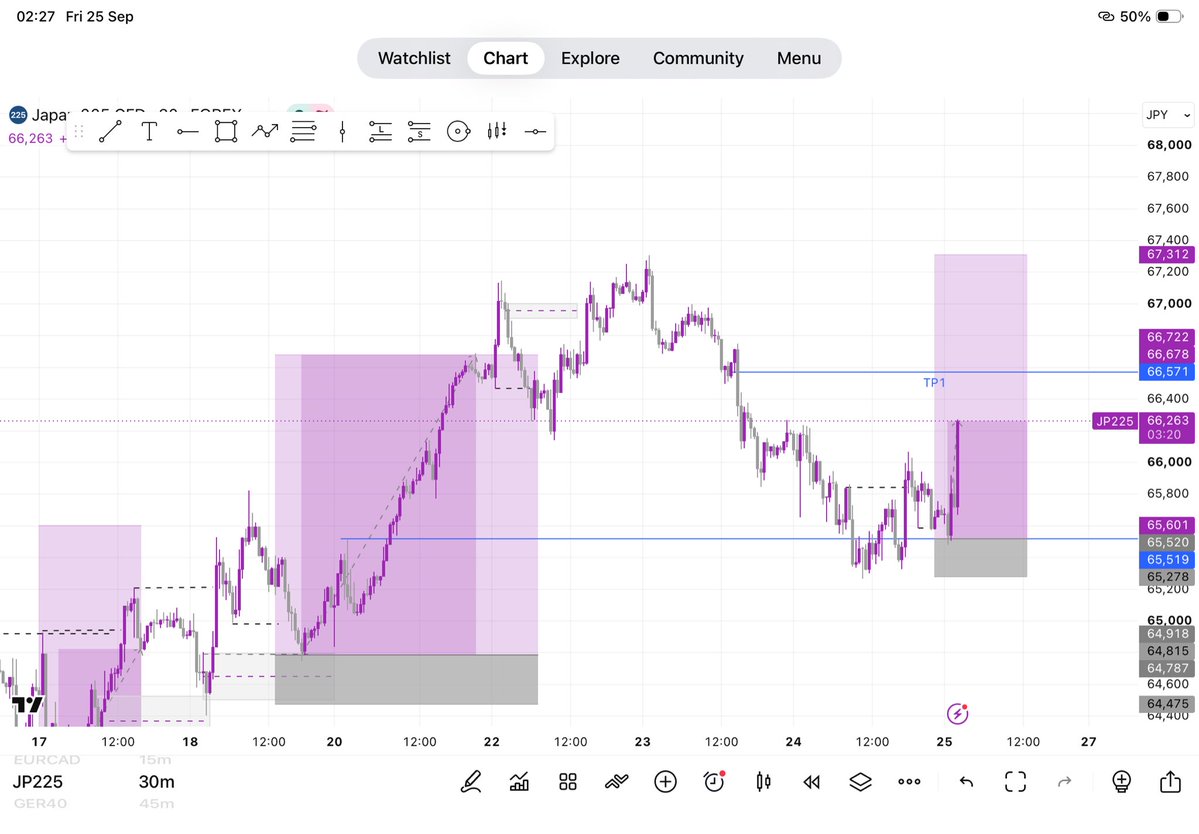Select the TP1 horizontal line label

[x=934, y=382]
